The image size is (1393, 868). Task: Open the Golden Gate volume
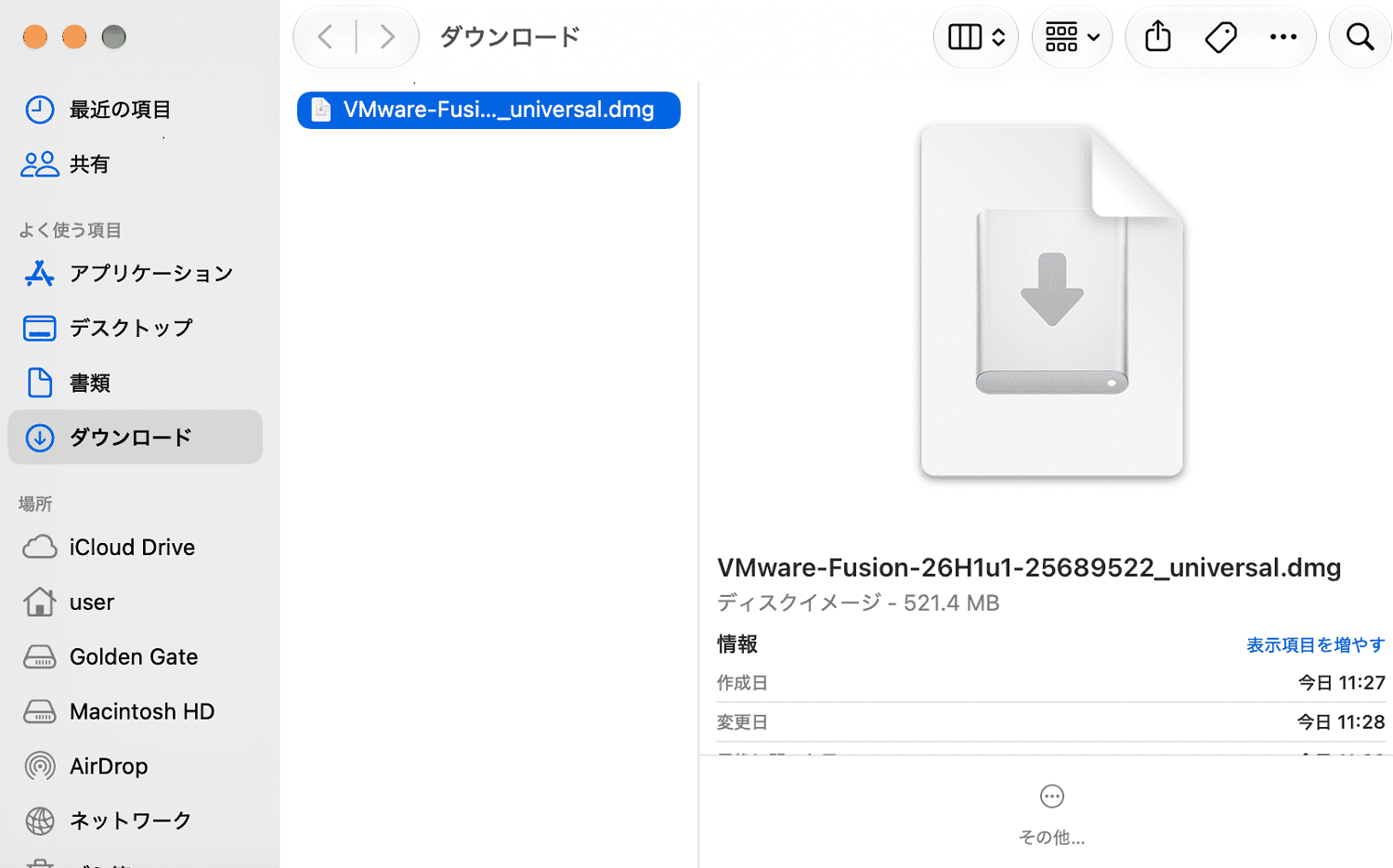tap(136, 656)
